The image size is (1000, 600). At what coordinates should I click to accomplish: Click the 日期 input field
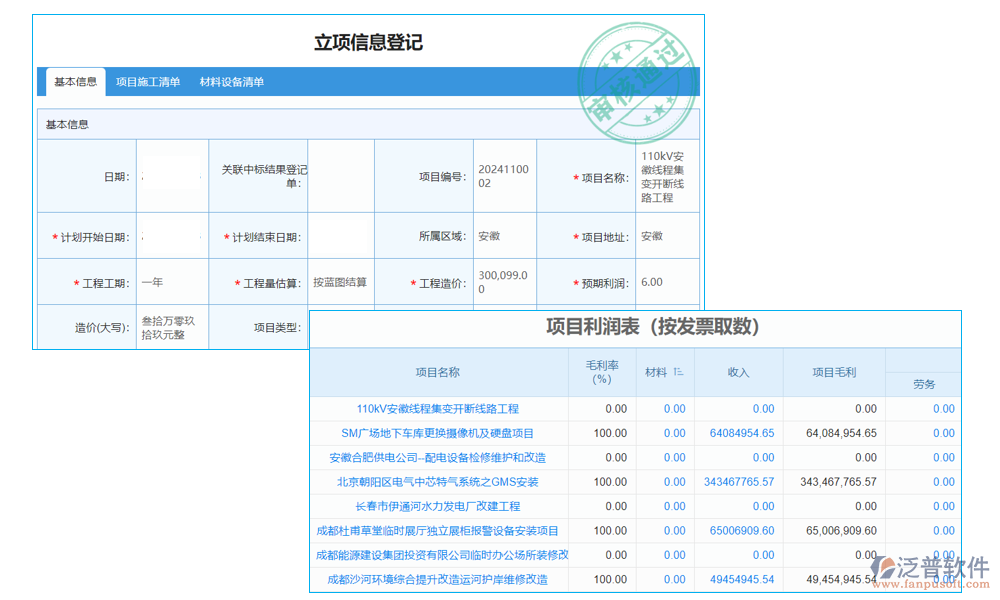(x=172, y=175)
